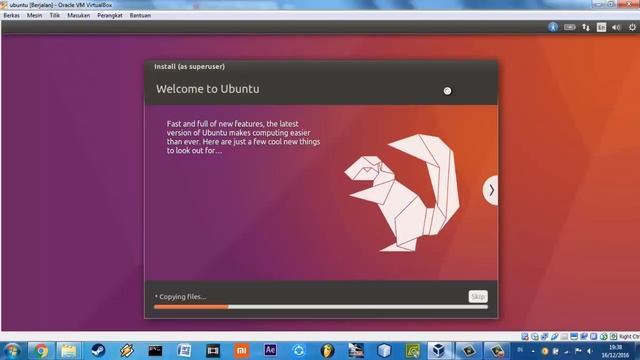Image resolution: width=640 pixels, height=360 pixels.
Task: Go to next installer slide arrow
Action: point(491,190)
